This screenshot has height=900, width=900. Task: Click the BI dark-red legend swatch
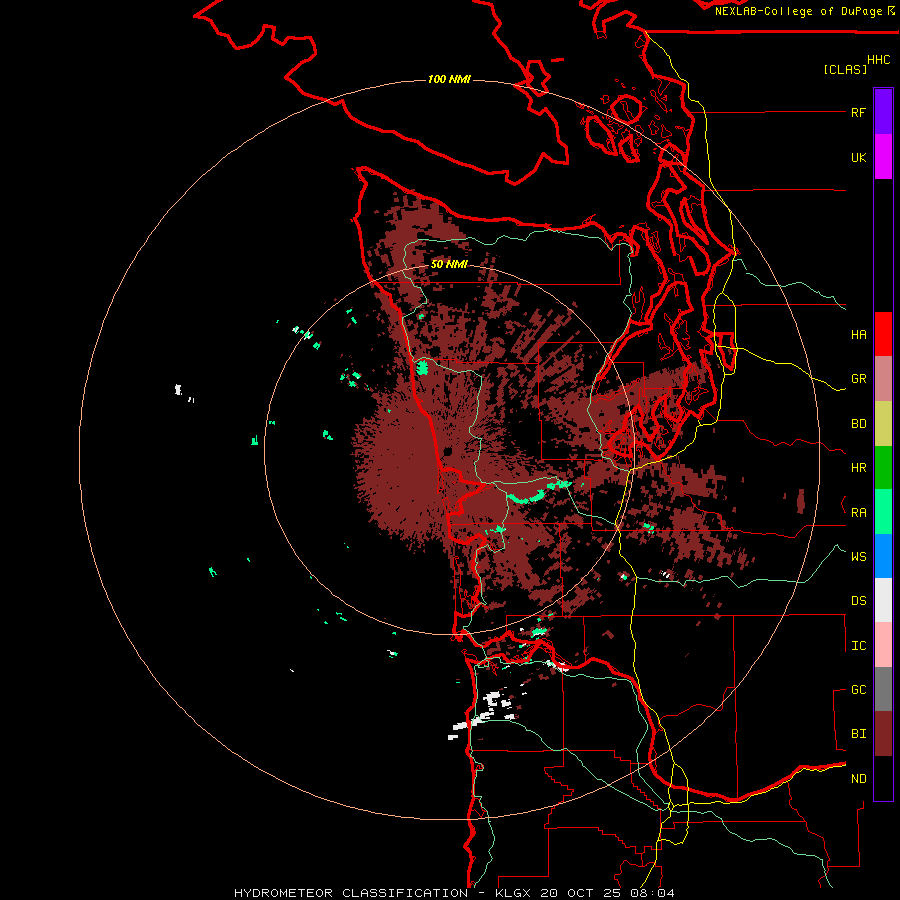point(883,734)
